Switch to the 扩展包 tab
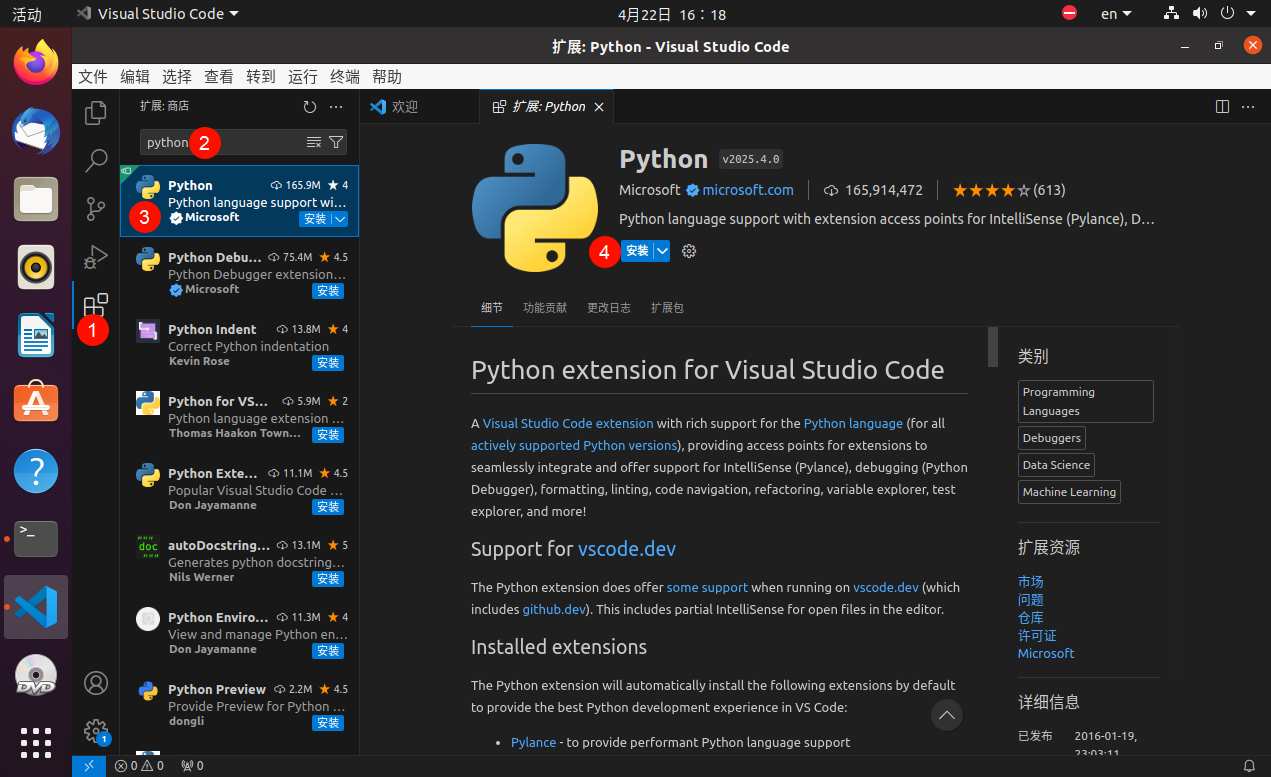 click(x=667, y=308)
